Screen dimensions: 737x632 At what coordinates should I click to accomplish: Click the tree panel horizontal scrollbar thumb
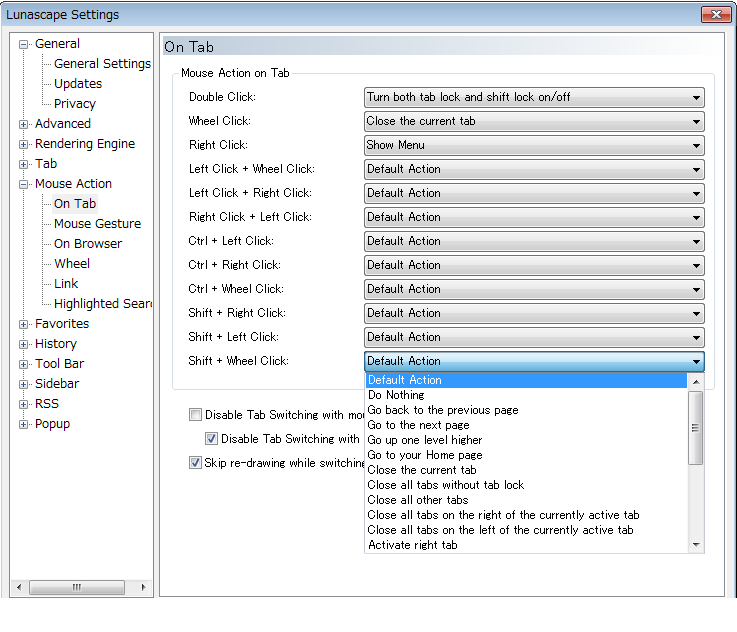[x=77, y=587]
